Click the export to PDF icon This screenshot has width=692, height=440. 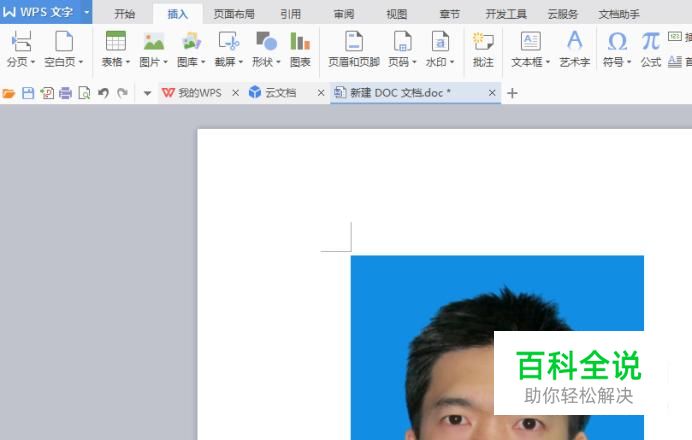(47, 93)
